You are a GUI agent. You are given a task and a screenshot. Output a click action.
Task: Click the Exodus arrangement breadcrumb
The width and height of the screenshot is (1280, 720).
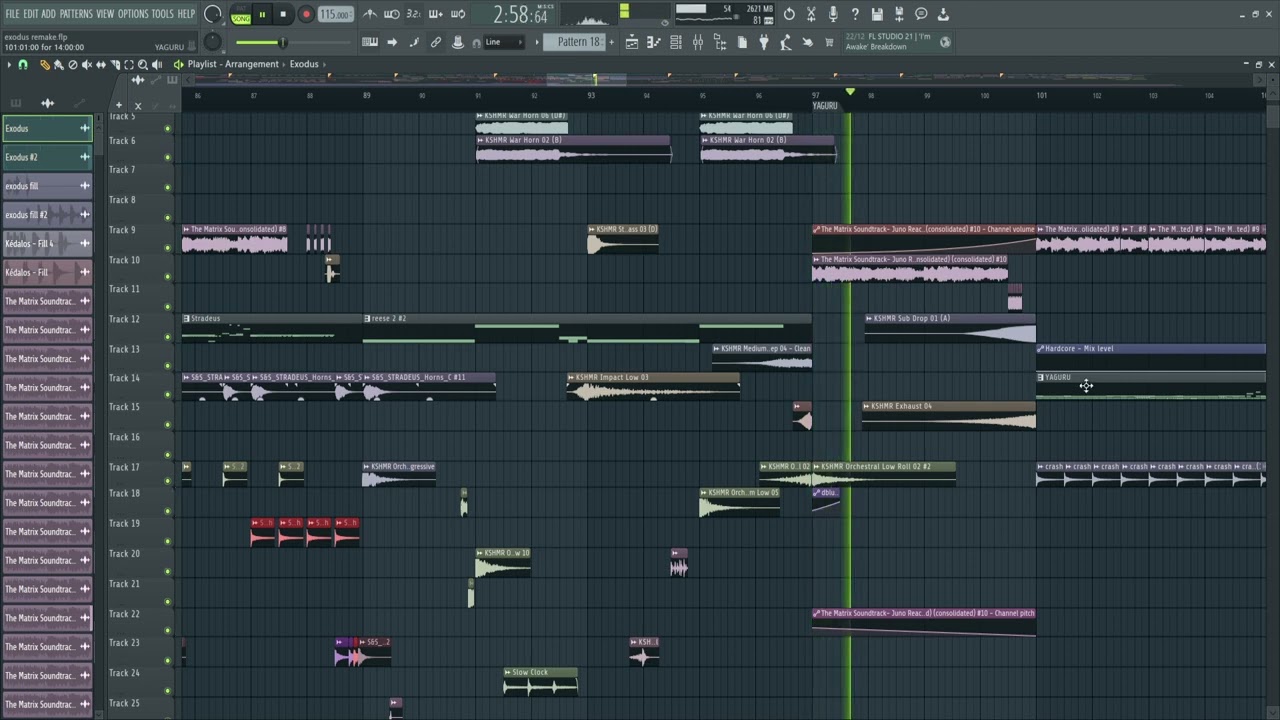304,64
